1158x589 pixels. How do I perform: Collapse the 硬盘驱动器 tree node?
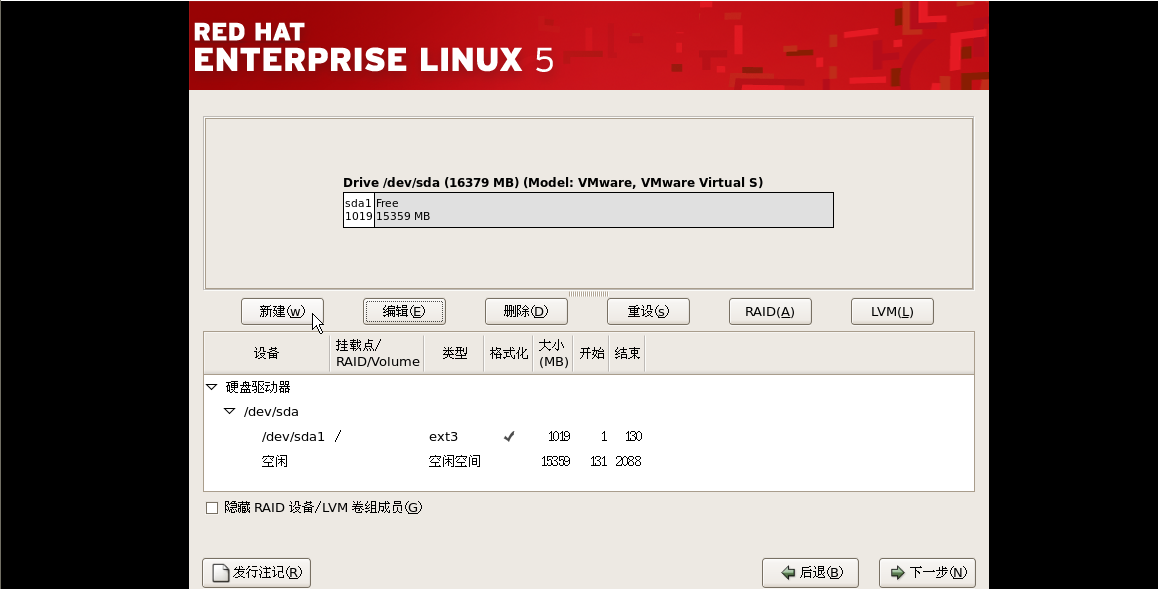211,387
